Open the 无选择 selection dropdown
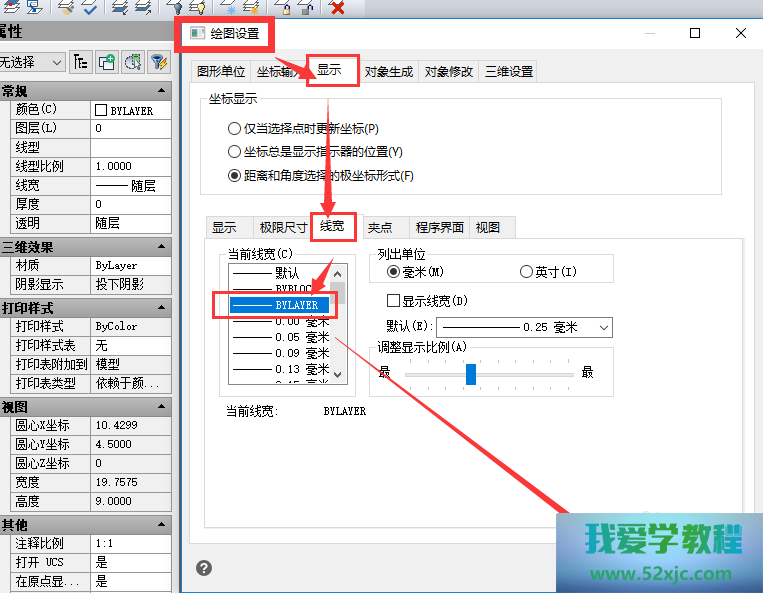Image resolution: width=763 pixels, height=593 pixels. 33,62
